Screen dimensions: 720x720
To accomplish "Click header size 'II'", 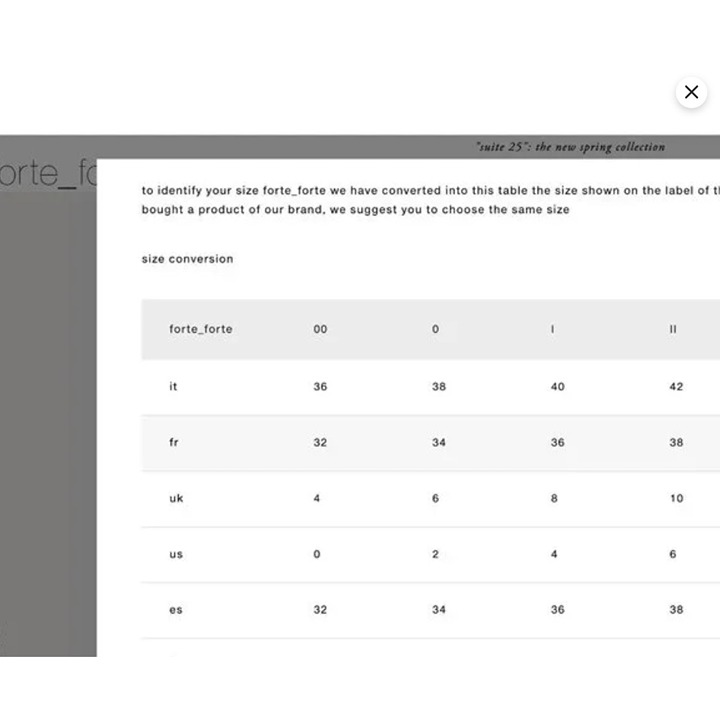I will point(673,329).
